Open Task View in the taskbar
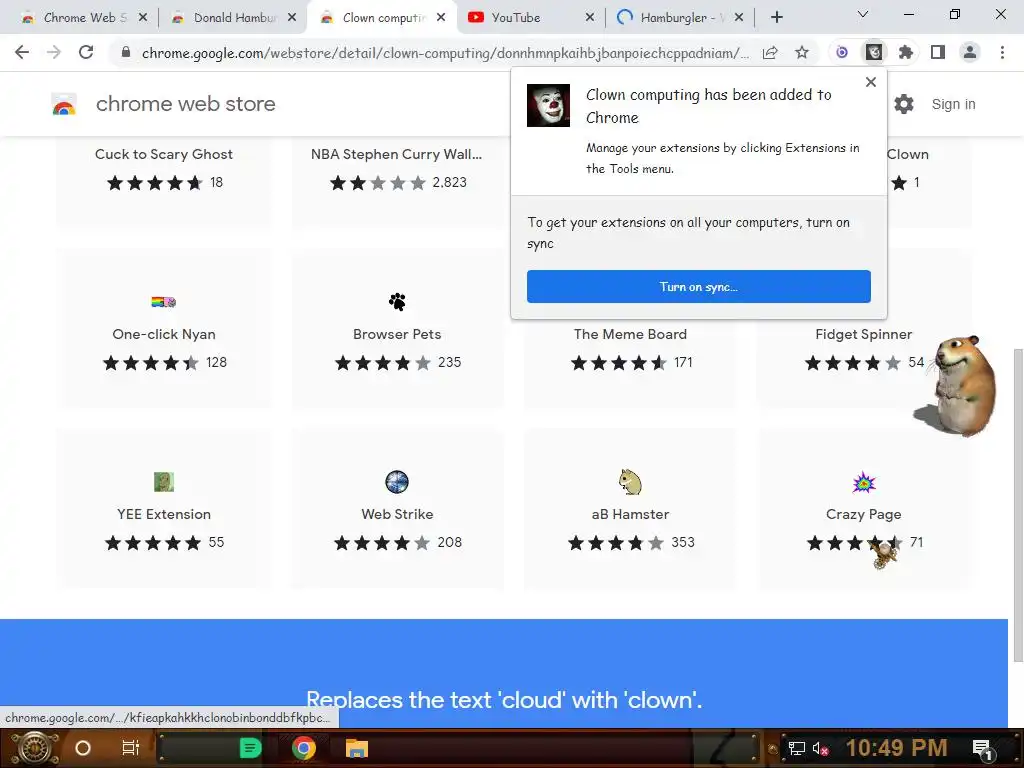 [x=131, y=748]
